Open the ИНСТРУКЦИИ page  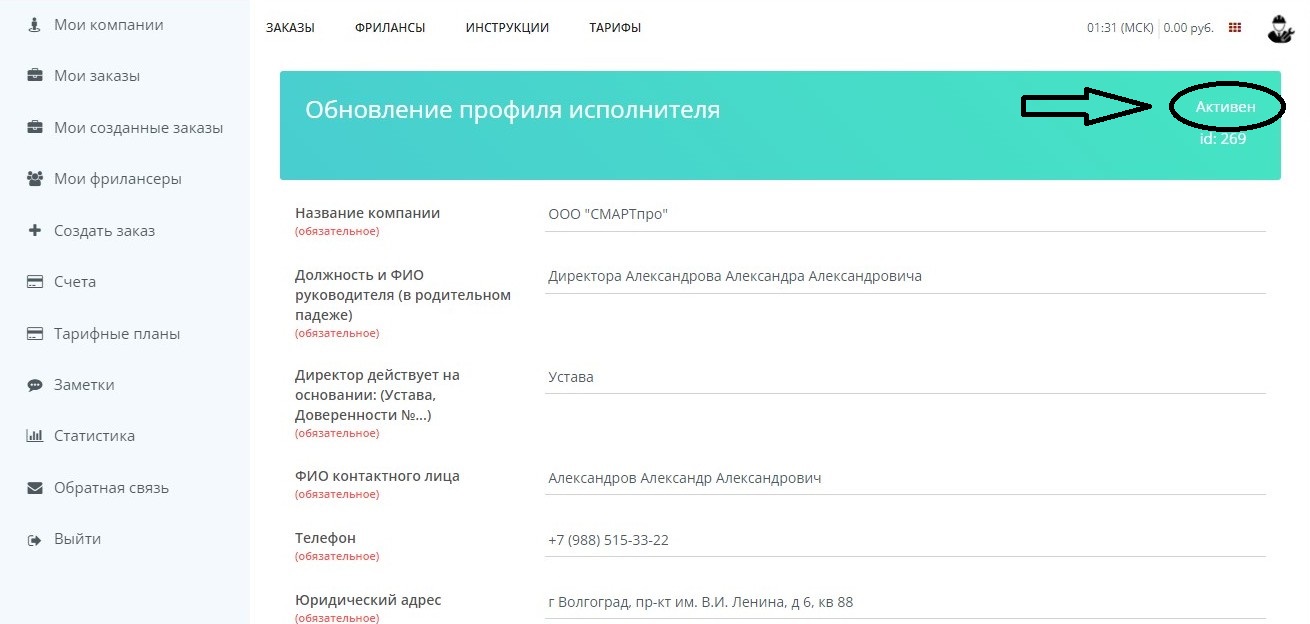coord(507,28)
